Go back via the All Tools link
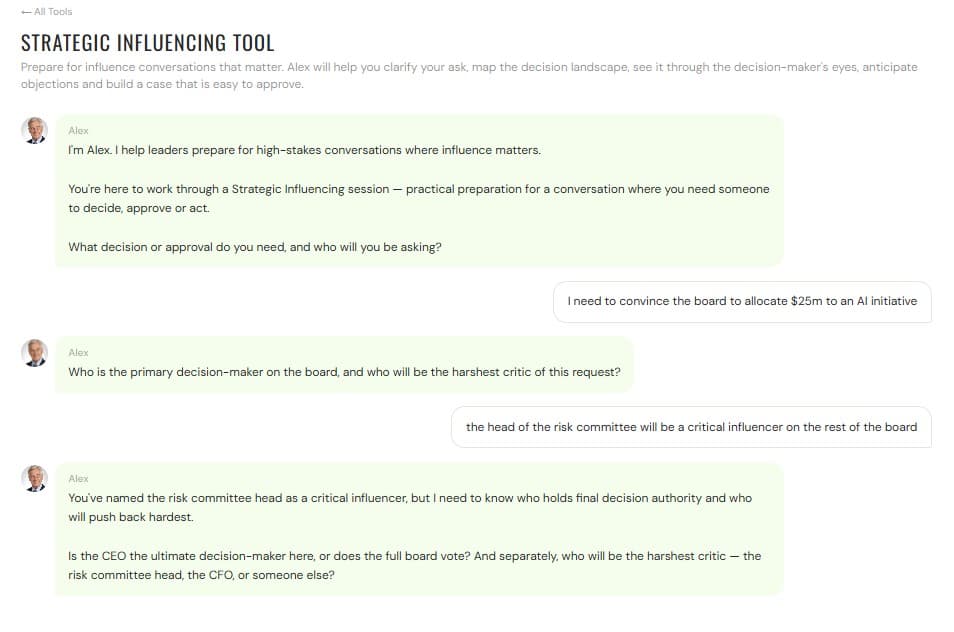Screen dimensions: 954x632 tap(52, 12)
